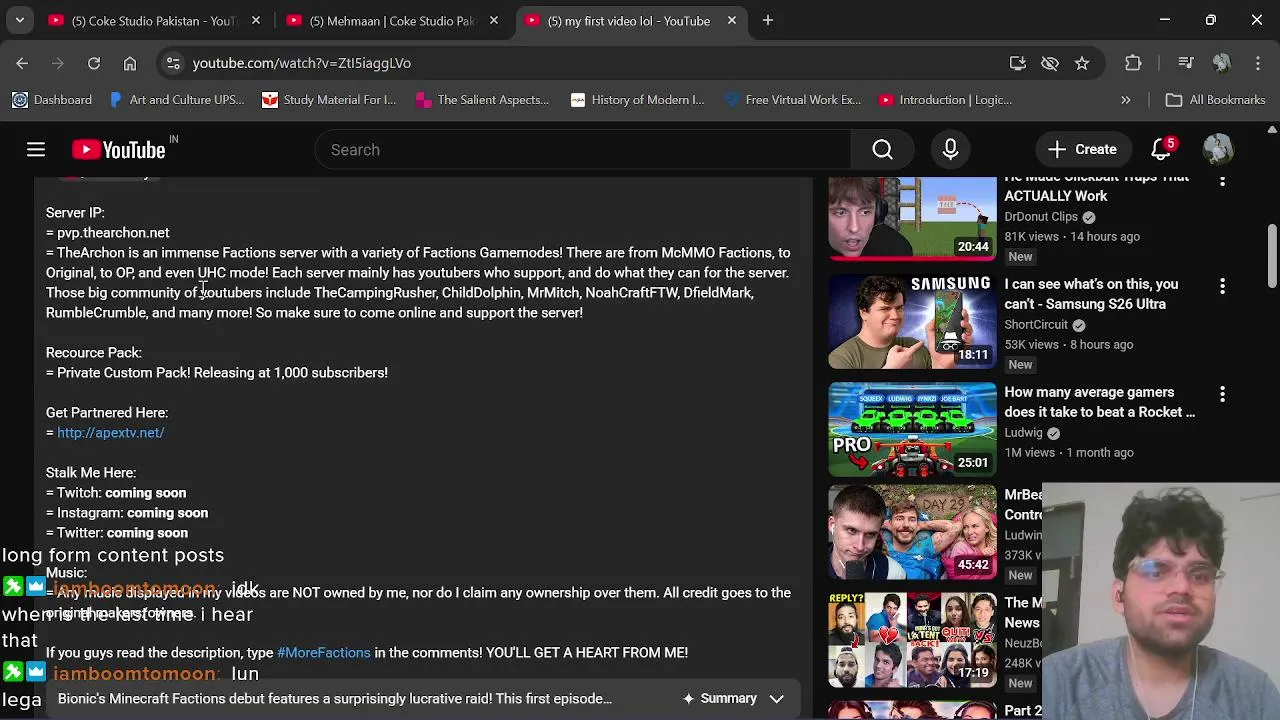Click the #MoreFactions hashtag
Viewport: 1280px width, 720px height.
click(324, 653)
